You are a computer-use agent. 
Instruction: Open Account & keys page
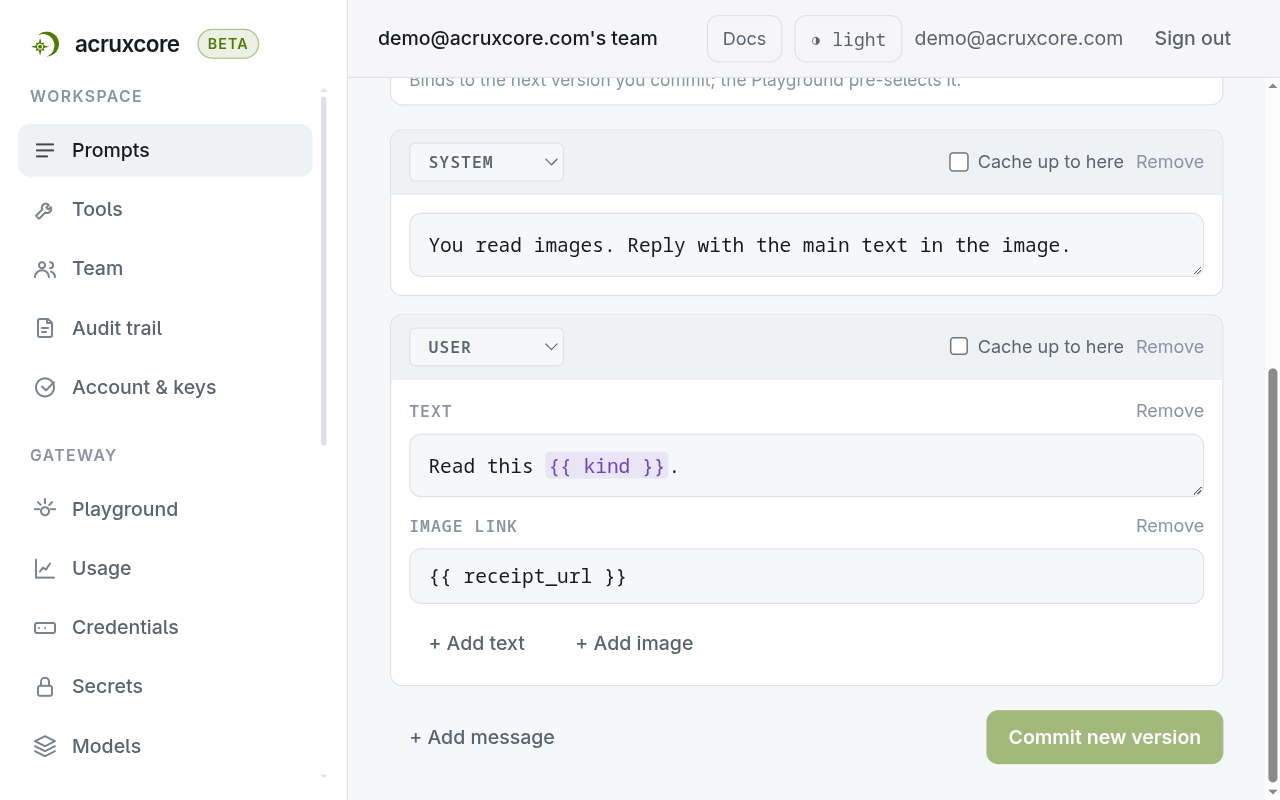click(165, 387)
